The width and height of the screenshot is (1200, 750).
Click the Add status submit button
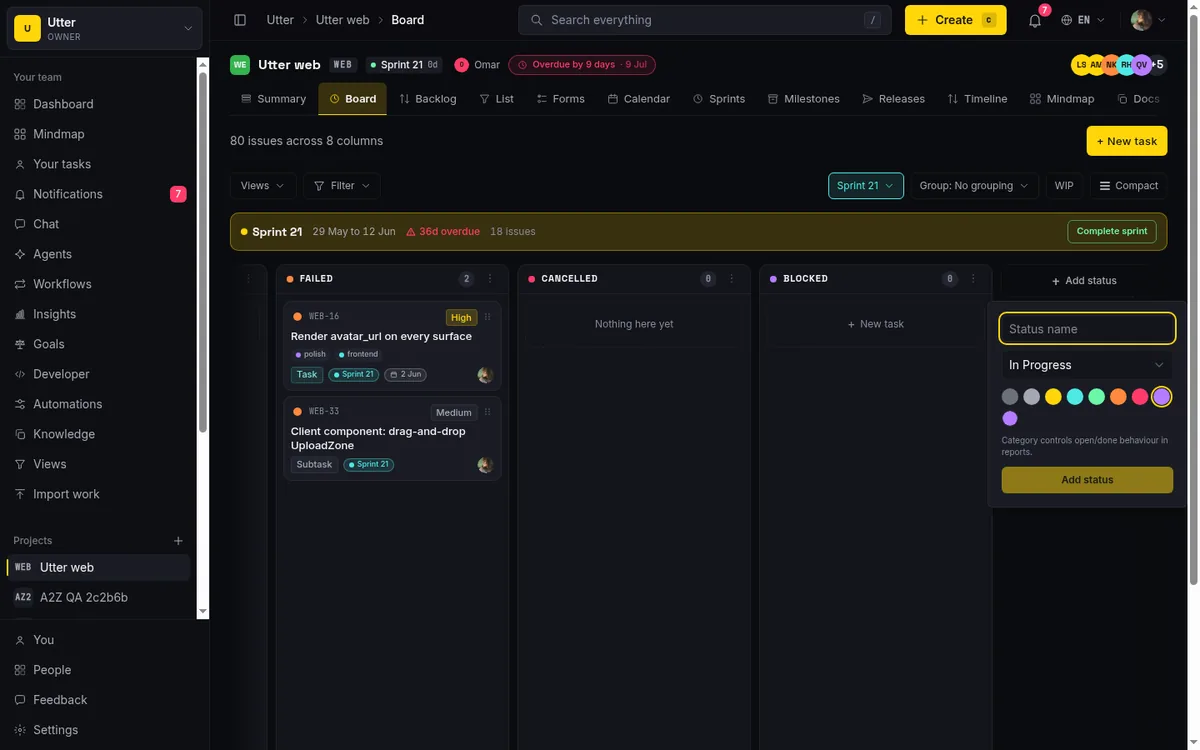coord(1087,480)
